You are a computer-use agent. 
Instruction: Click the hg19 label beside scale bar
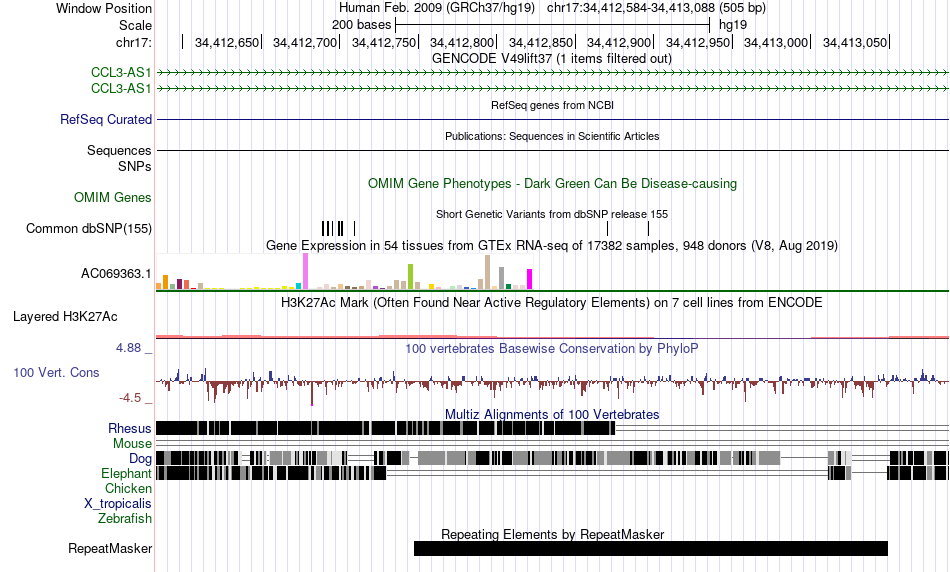pos(733,25)
